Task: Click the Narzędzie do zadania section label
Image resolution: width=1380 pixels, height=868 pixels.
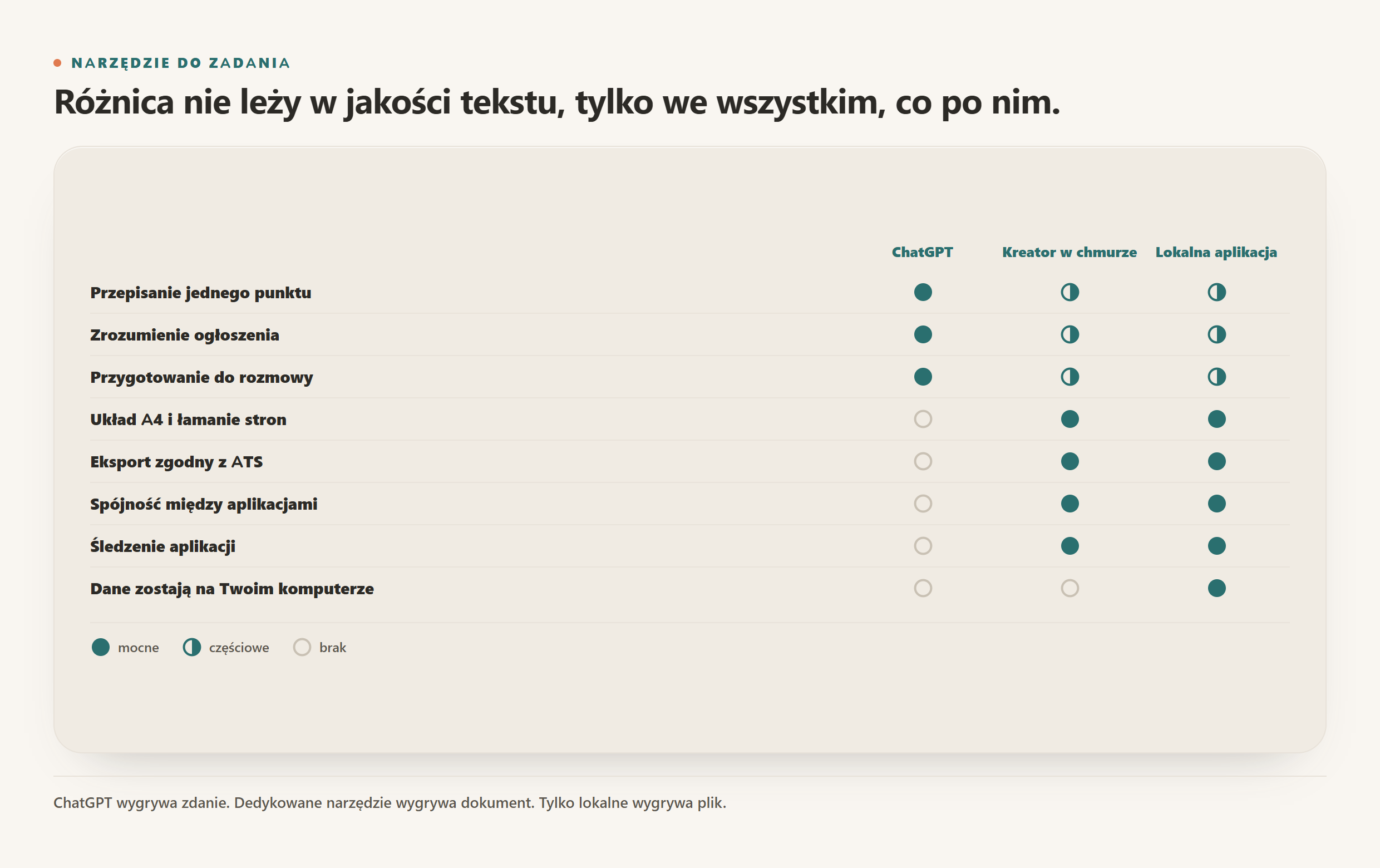Action: click(180, 63)
